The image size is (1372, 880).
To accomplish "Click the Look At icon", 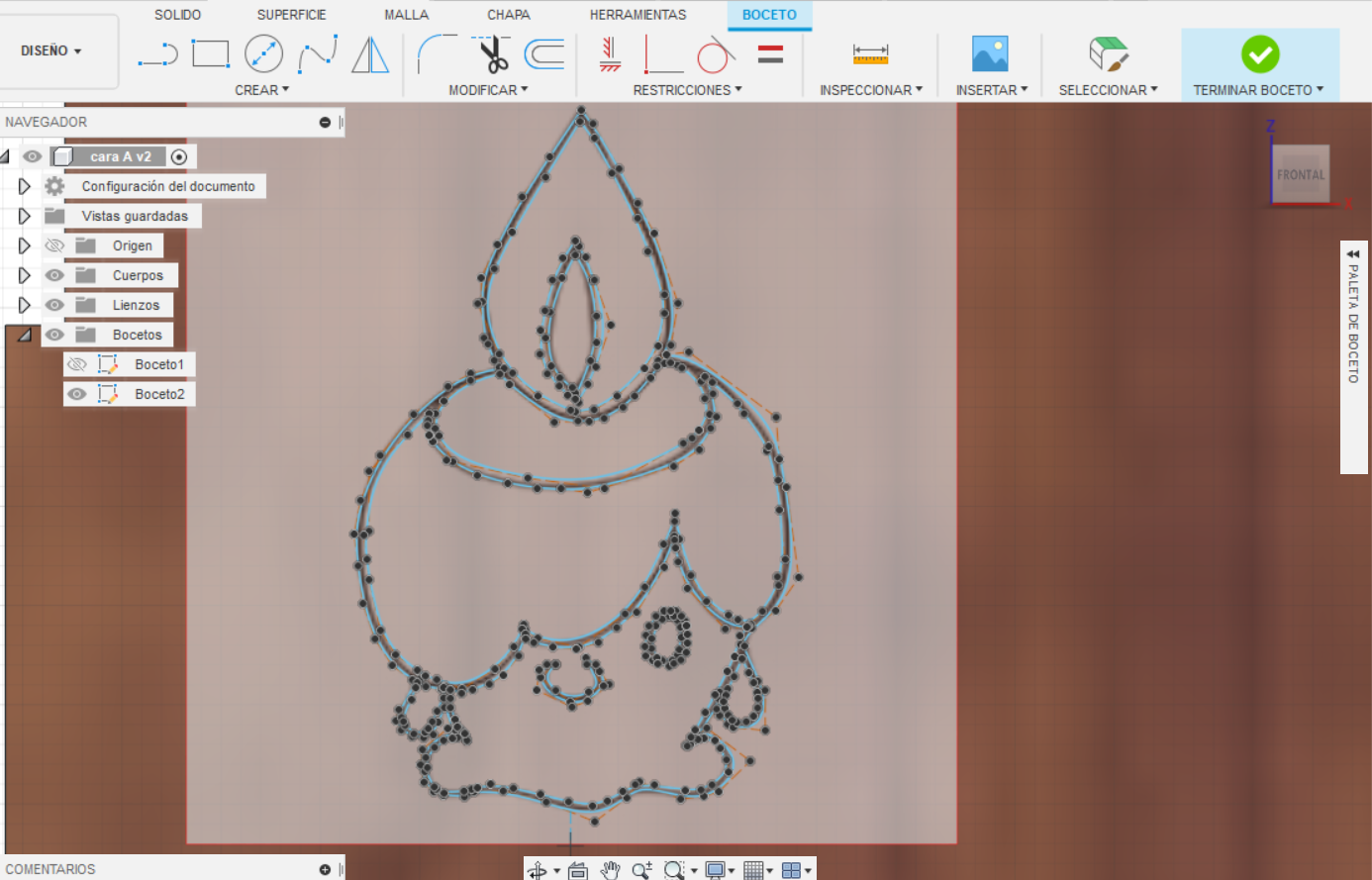I will coord(578,870).
